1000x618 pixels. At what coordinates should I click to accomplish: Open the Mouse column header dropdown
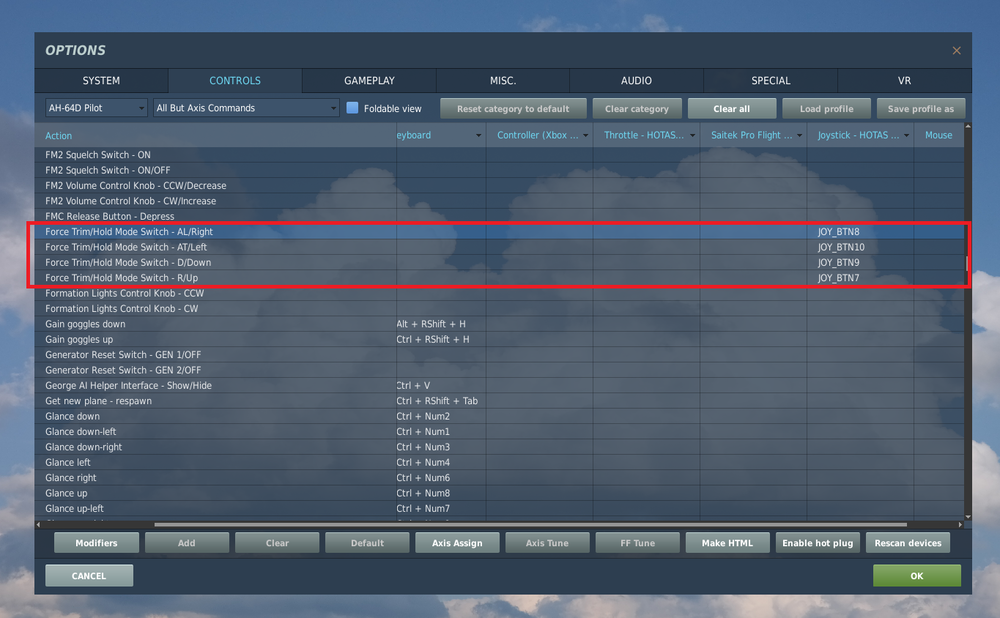938,134
